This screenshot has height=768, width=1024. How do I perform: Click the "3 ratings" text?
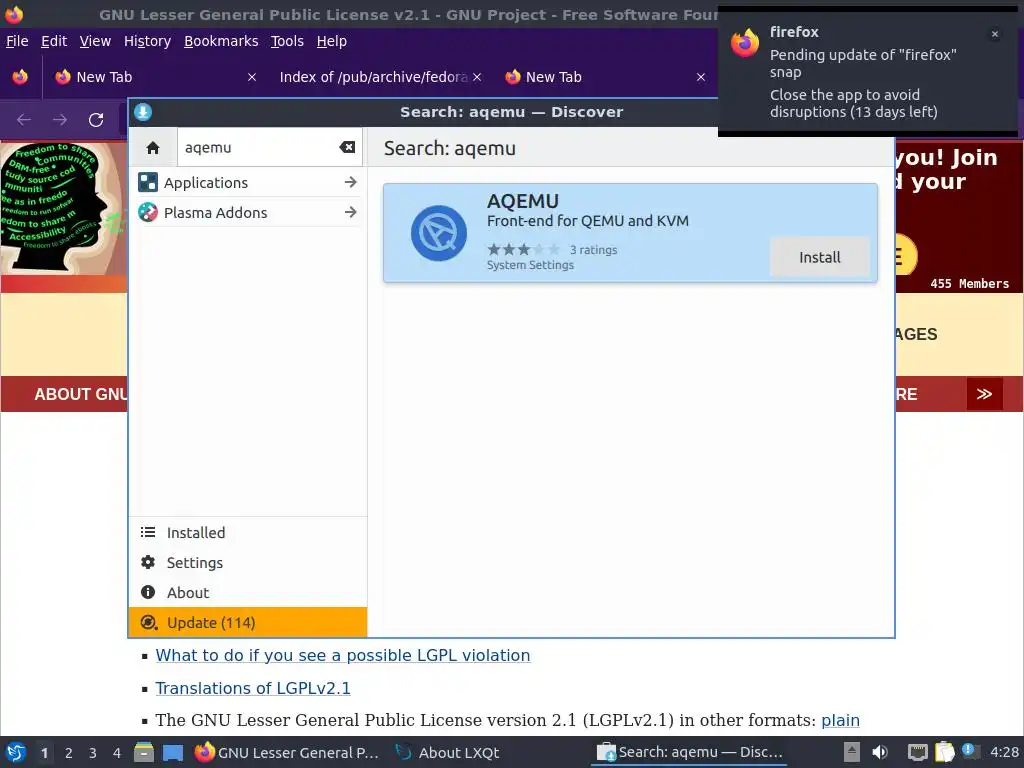click(593, 249)
